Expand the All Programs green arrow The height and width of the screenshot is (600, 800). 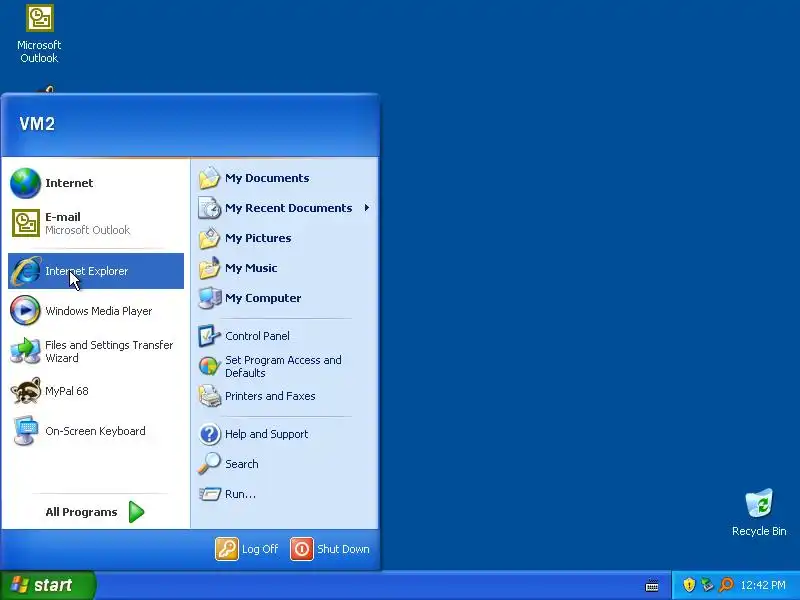point(136,512)
